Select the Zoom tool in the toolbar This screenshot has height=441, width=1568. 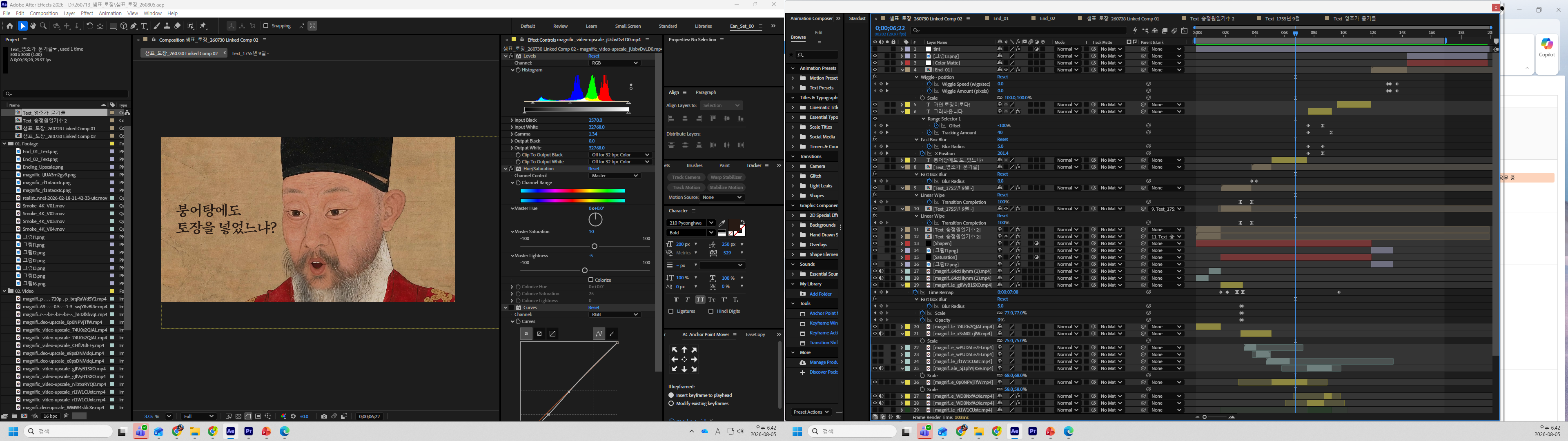(43, 26)
